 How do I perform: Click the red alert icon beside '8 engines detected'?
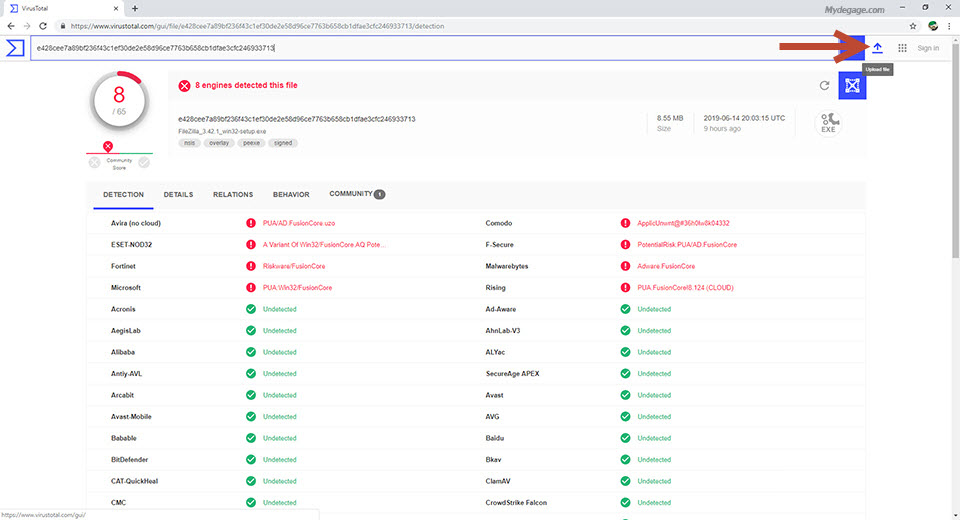[x=184, y=86]
